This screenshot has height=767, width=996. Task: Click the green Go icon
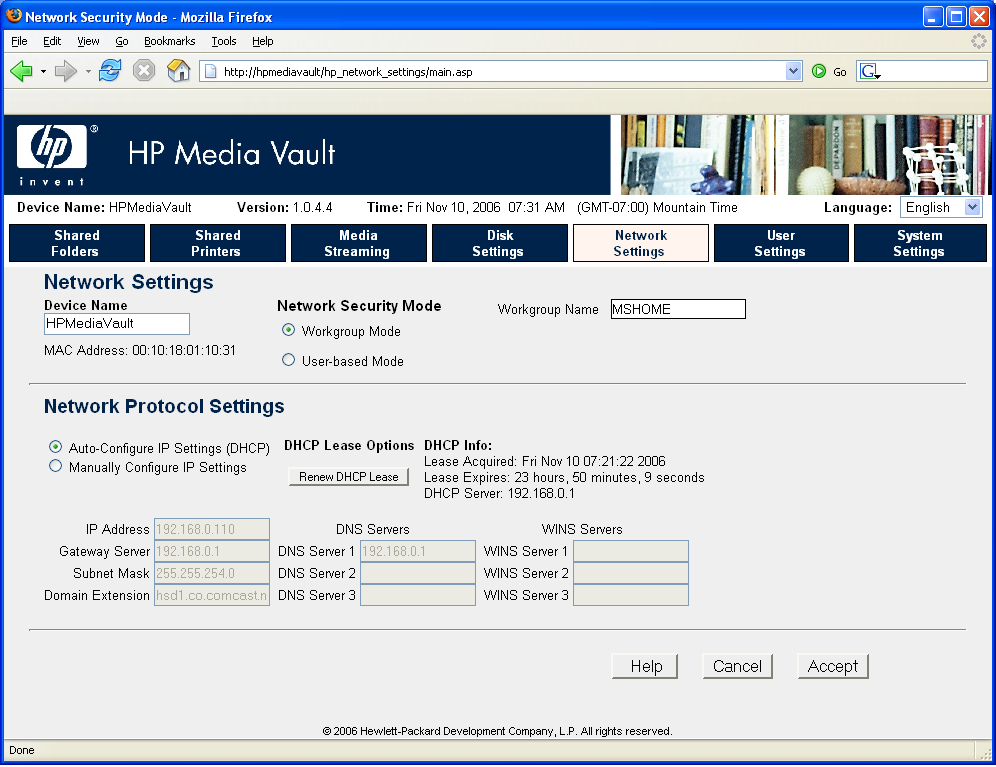(x=819, y=71)
